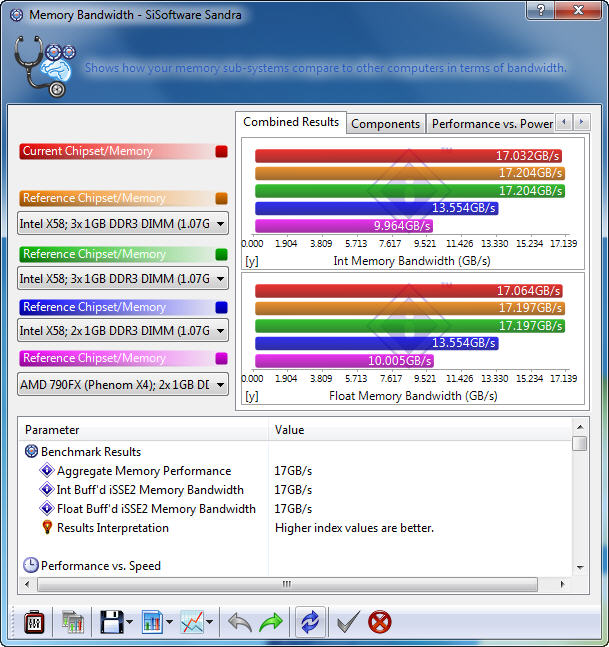609x647 pixels.
Task: Select the Combined Results tab
Action: 291,122
